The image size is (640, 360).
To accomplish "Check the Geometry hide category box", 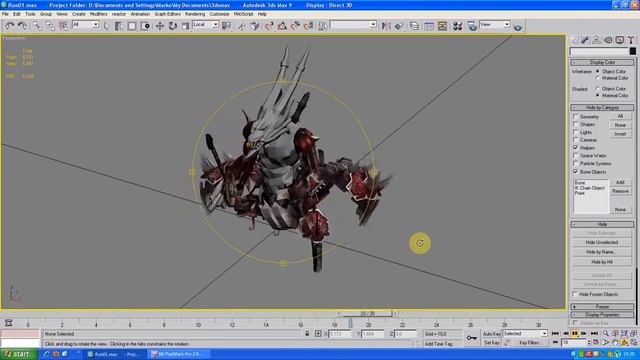I will click(x=576, y=116).
